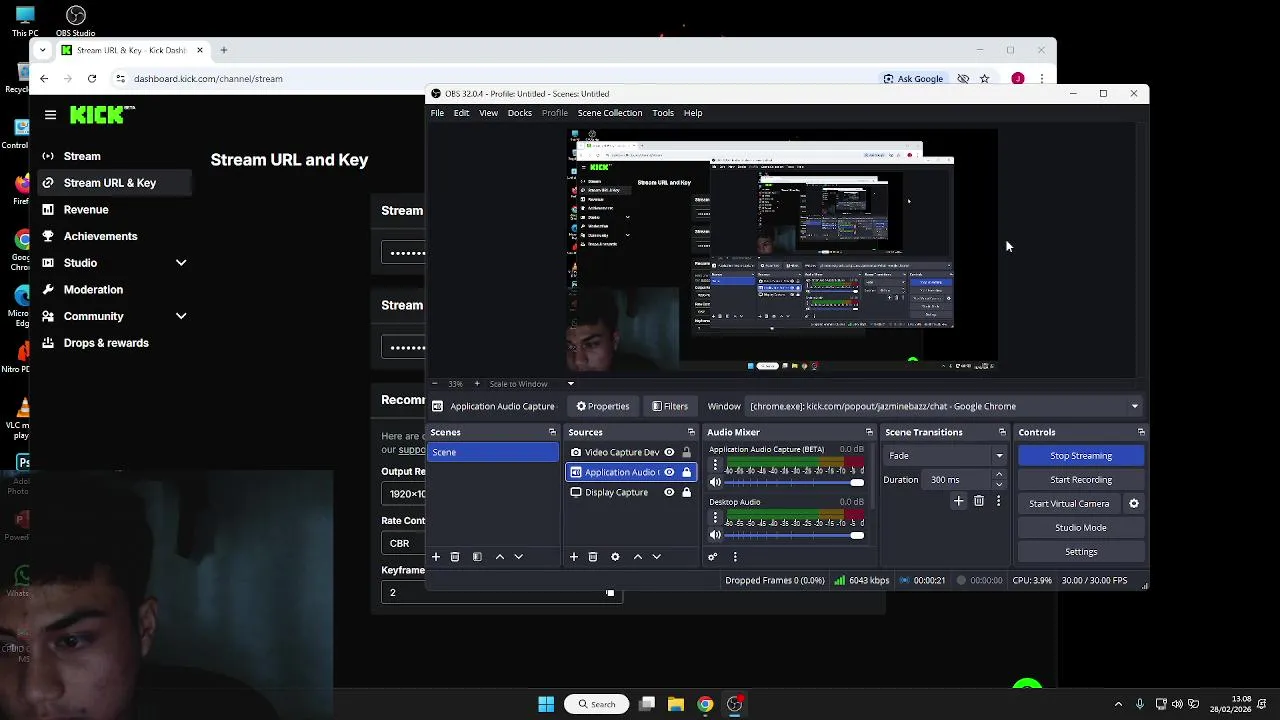Hide Video Capture Device source
The image size is (1280, 720).
click(669, 452)
